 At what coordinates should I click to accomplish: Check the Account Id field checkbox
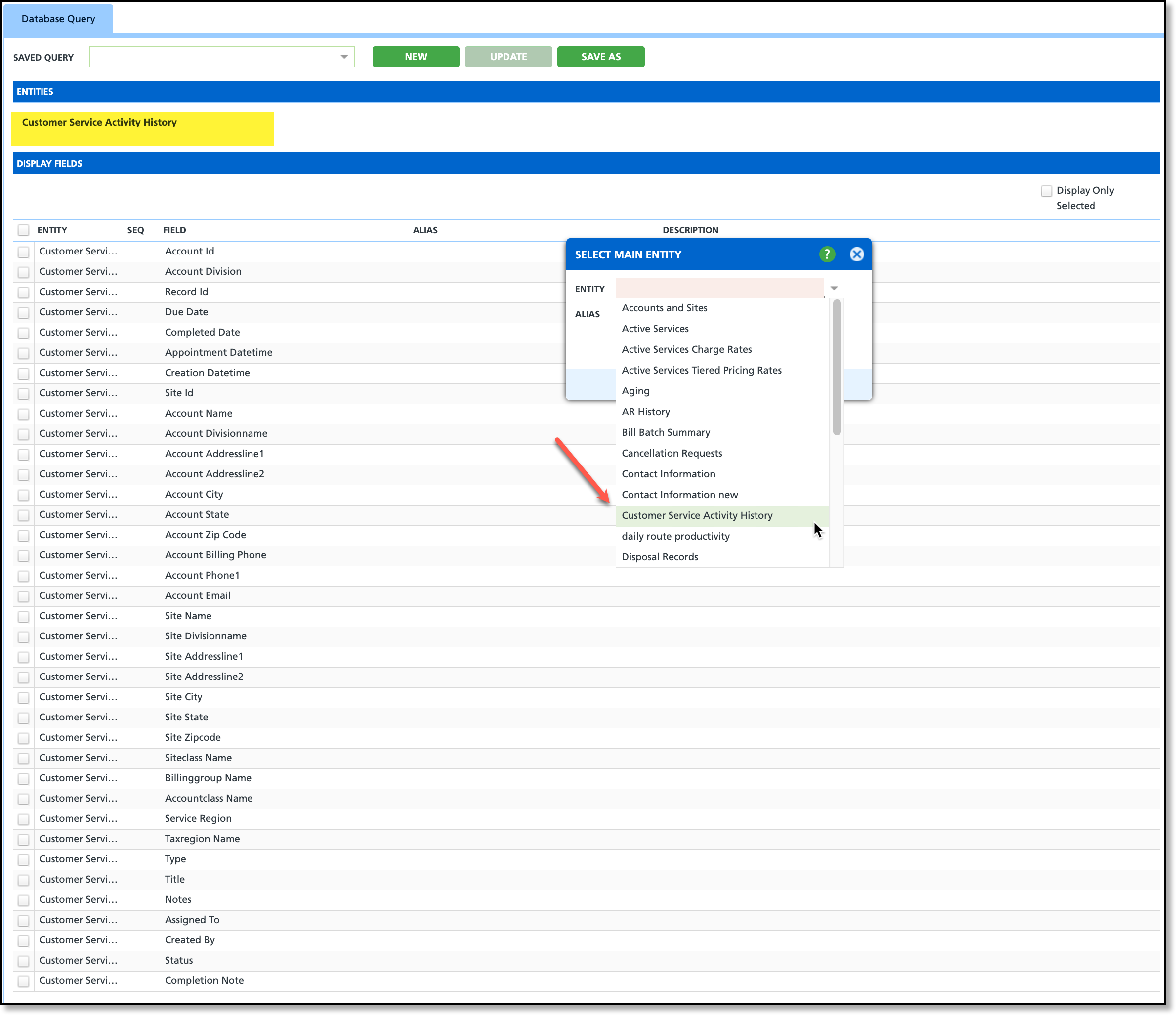point(23,252)
